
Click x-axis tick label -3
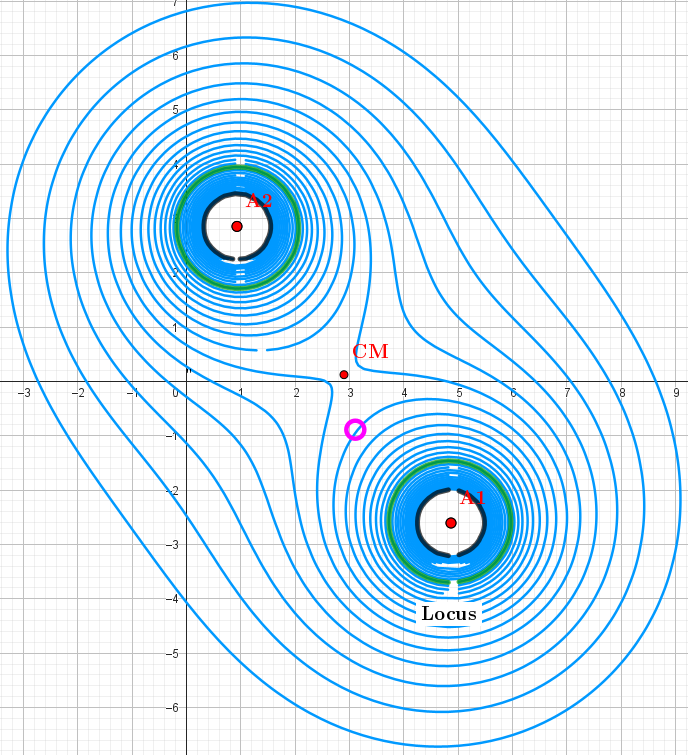tap(23, 393)
